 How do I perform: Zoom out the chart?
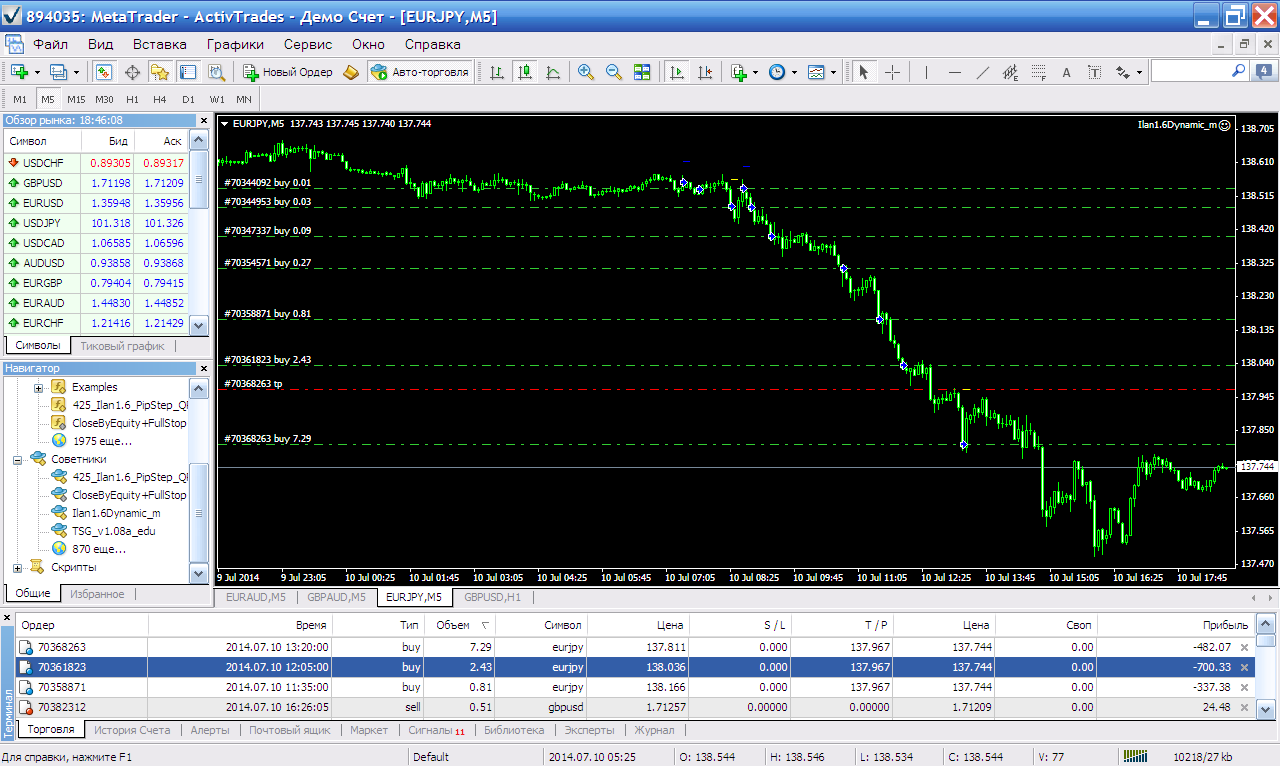point(614,72)
